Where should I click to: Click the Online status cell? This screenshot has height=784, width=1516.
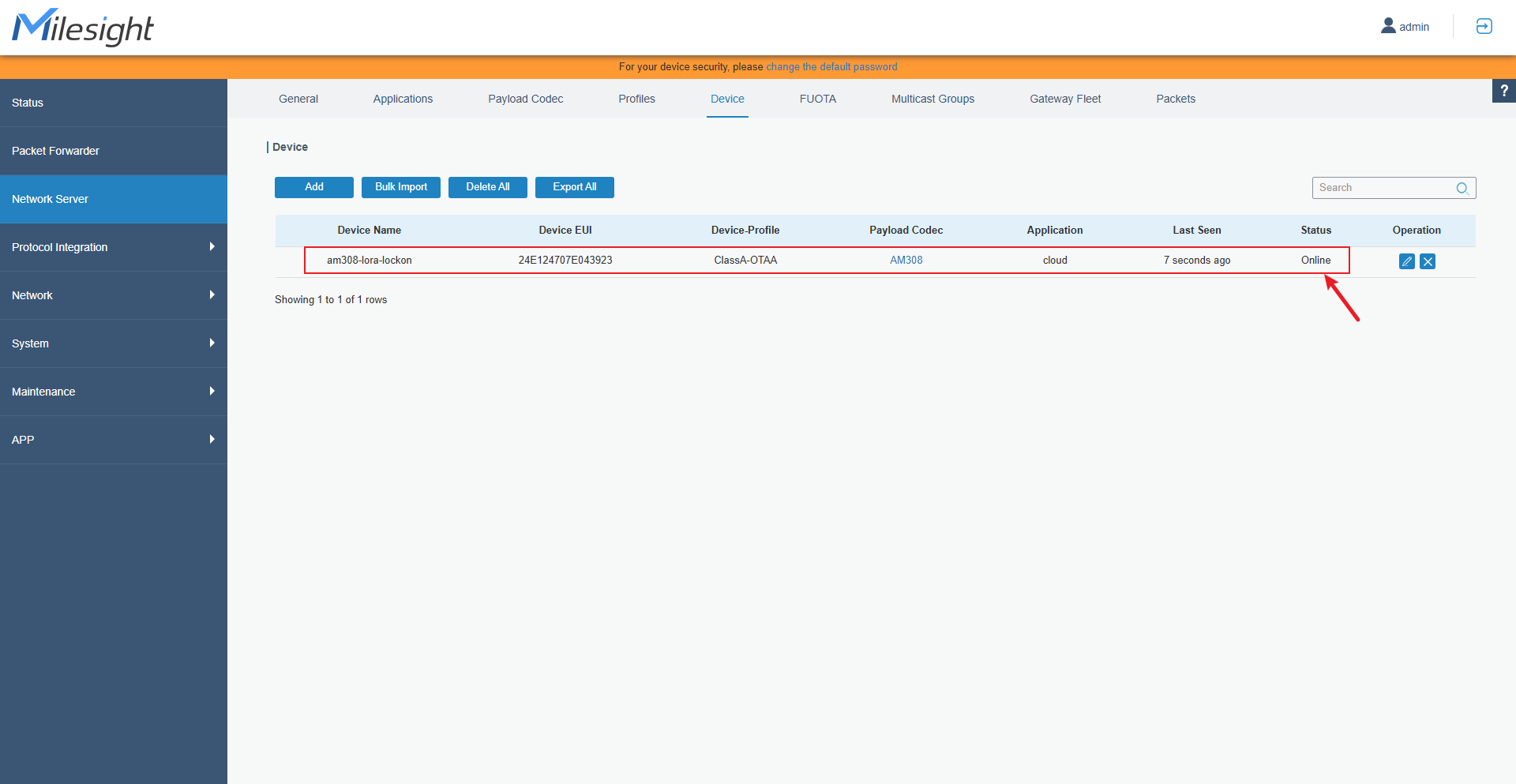(x=1316, y=261)
